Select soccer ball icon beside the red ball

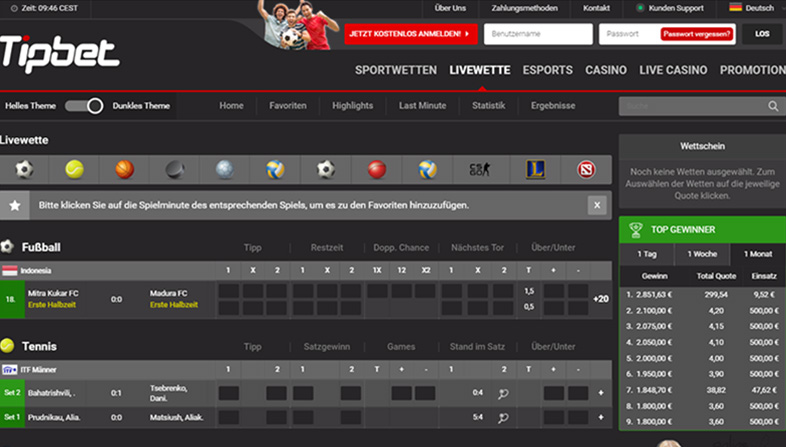[326, 169]
